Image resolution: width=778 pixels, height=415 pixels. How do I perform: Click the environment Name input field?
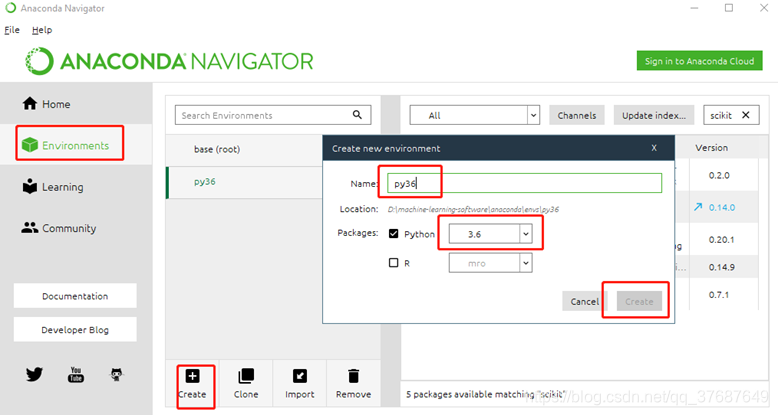tap(524, 183)
